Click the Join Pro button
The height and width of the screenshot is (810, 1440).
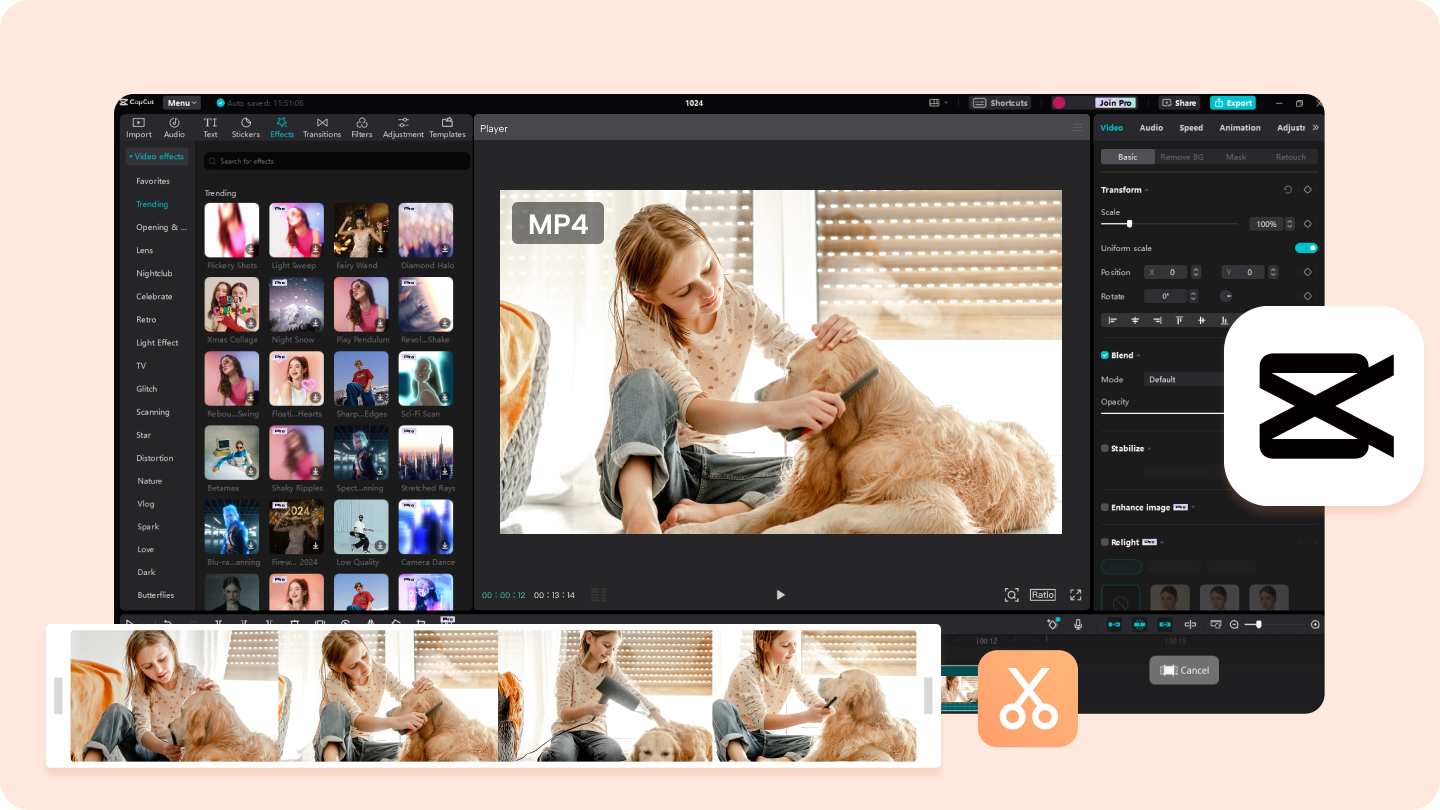1115,103
